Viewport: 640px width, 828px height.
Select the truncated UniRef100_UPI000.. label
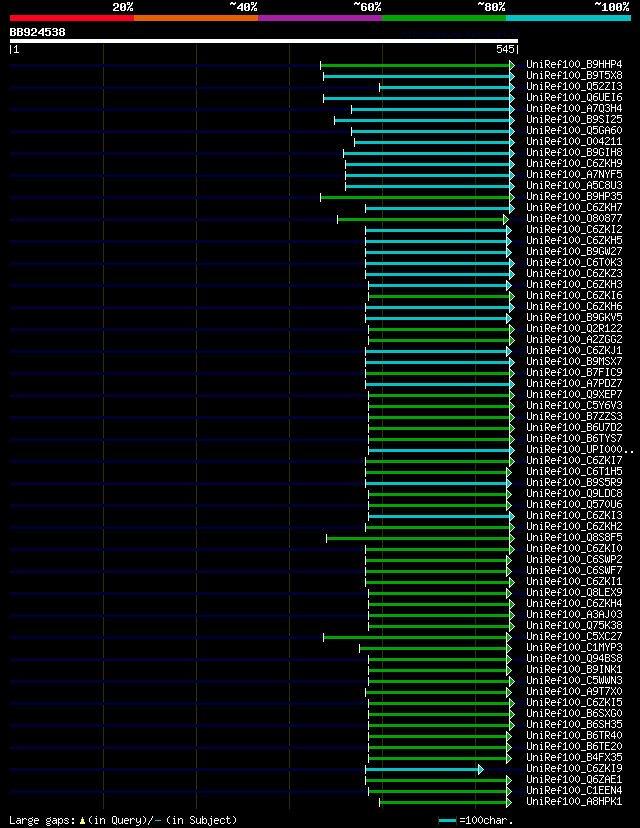(580, 449)
